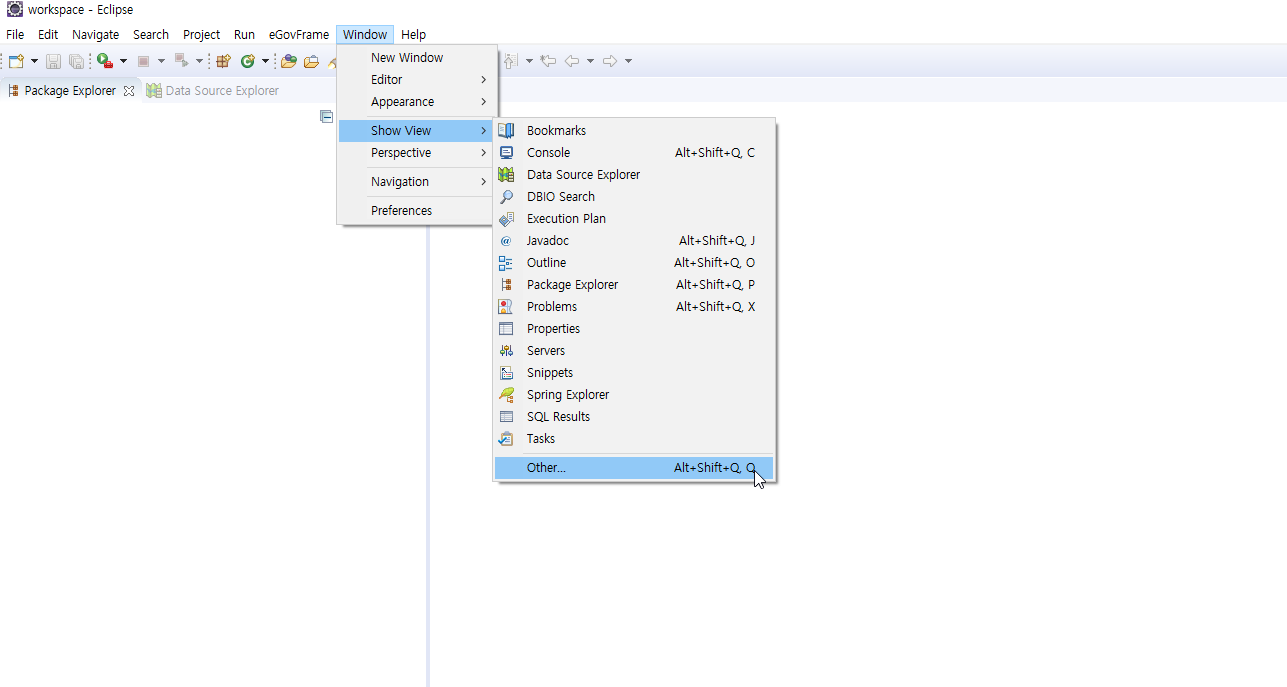
Task: Click the Run Last Tool icon
Action: click(x=105, y=61)
